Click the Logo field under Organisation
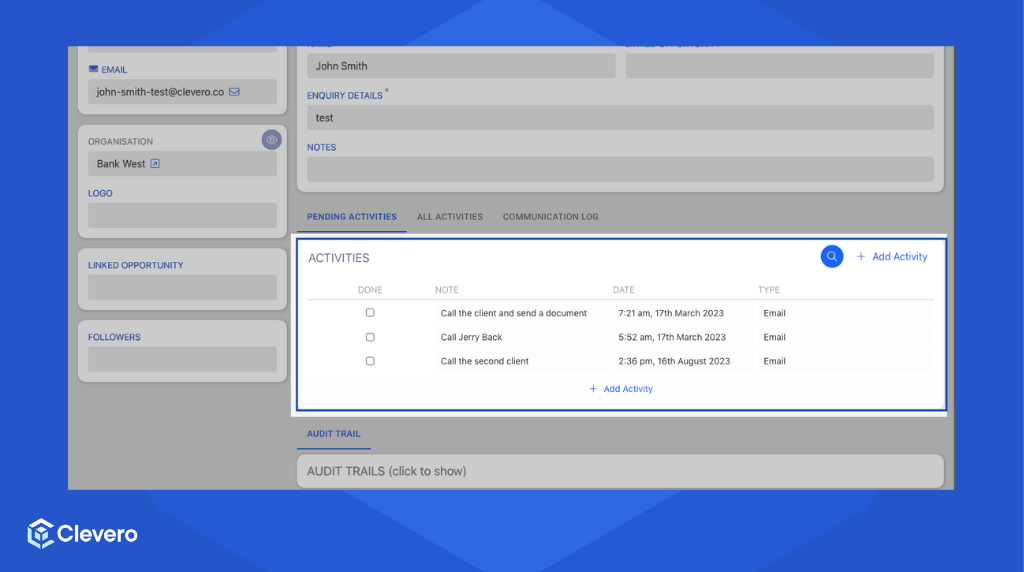The height and width of the screenshot is (572, 1024). point(182,215)
